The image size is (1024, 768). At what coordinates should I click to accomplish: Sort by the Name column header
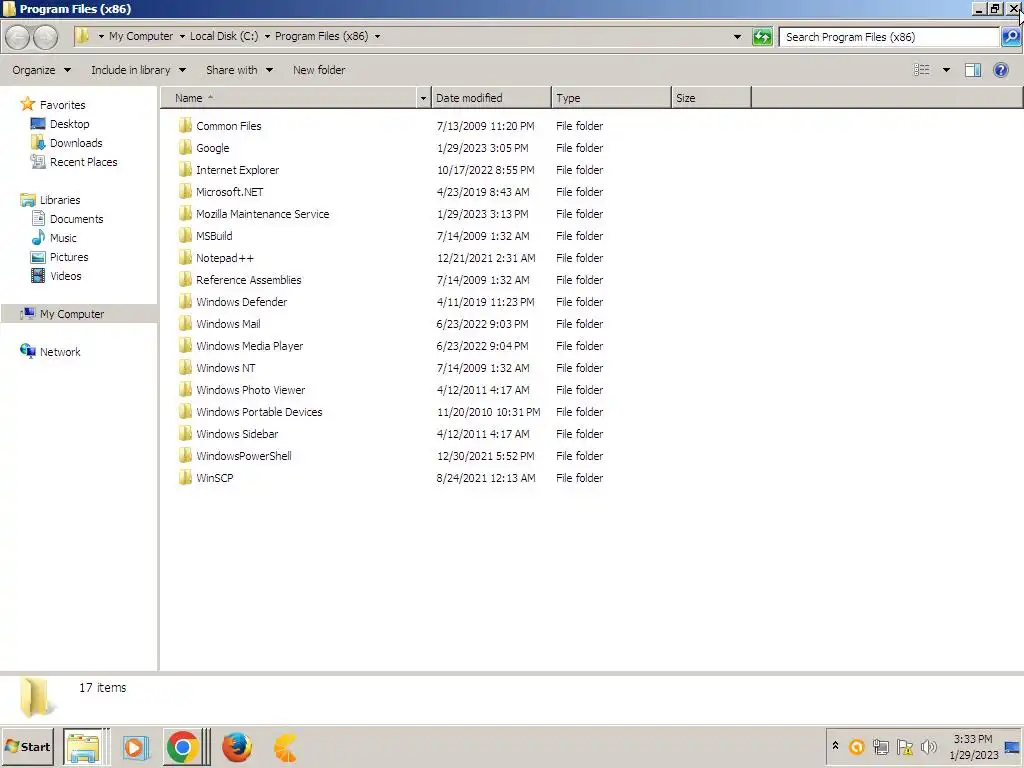288,98
